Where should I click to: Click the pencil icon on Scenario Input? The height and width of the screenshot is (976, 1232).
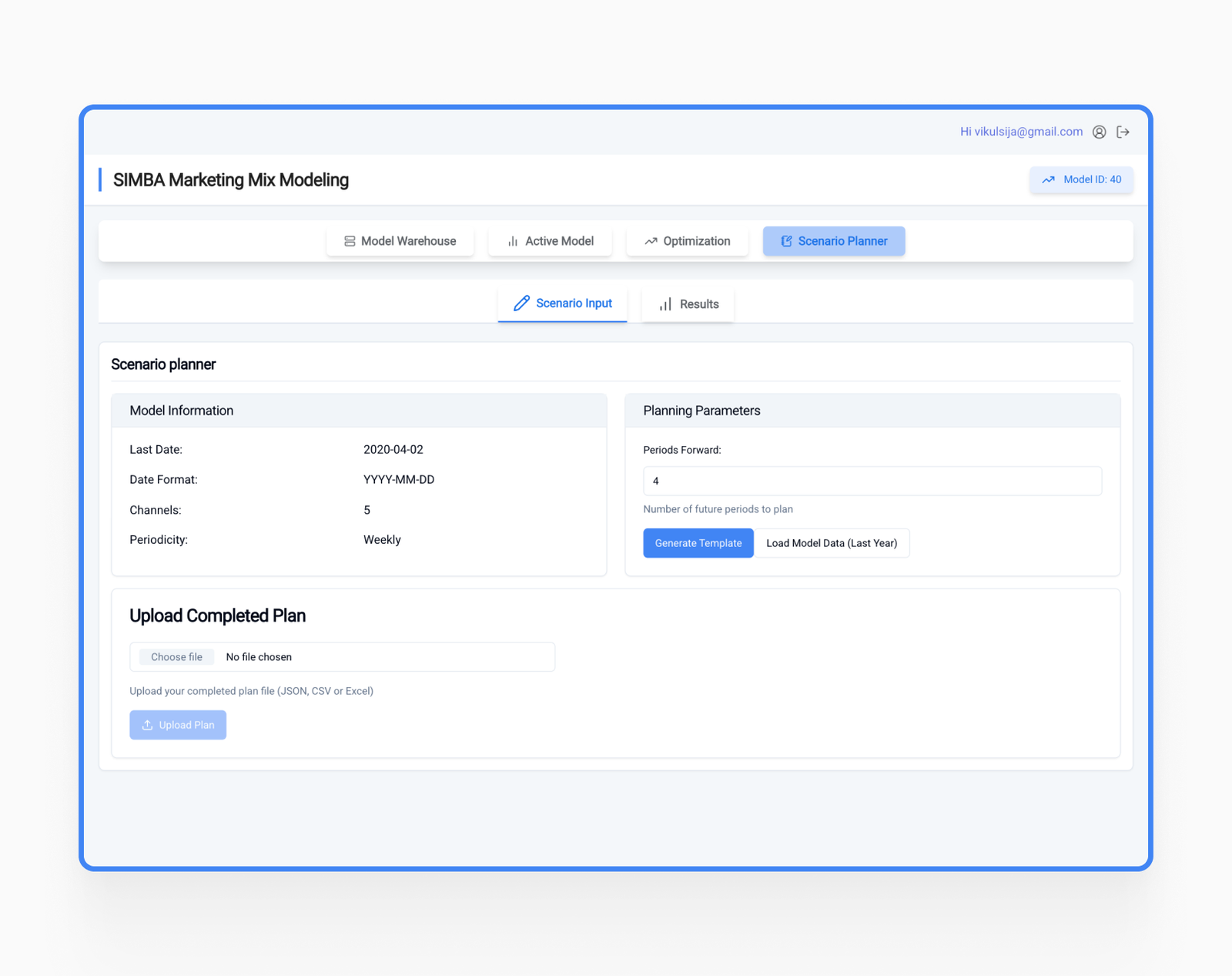click(x=521, y=304)
